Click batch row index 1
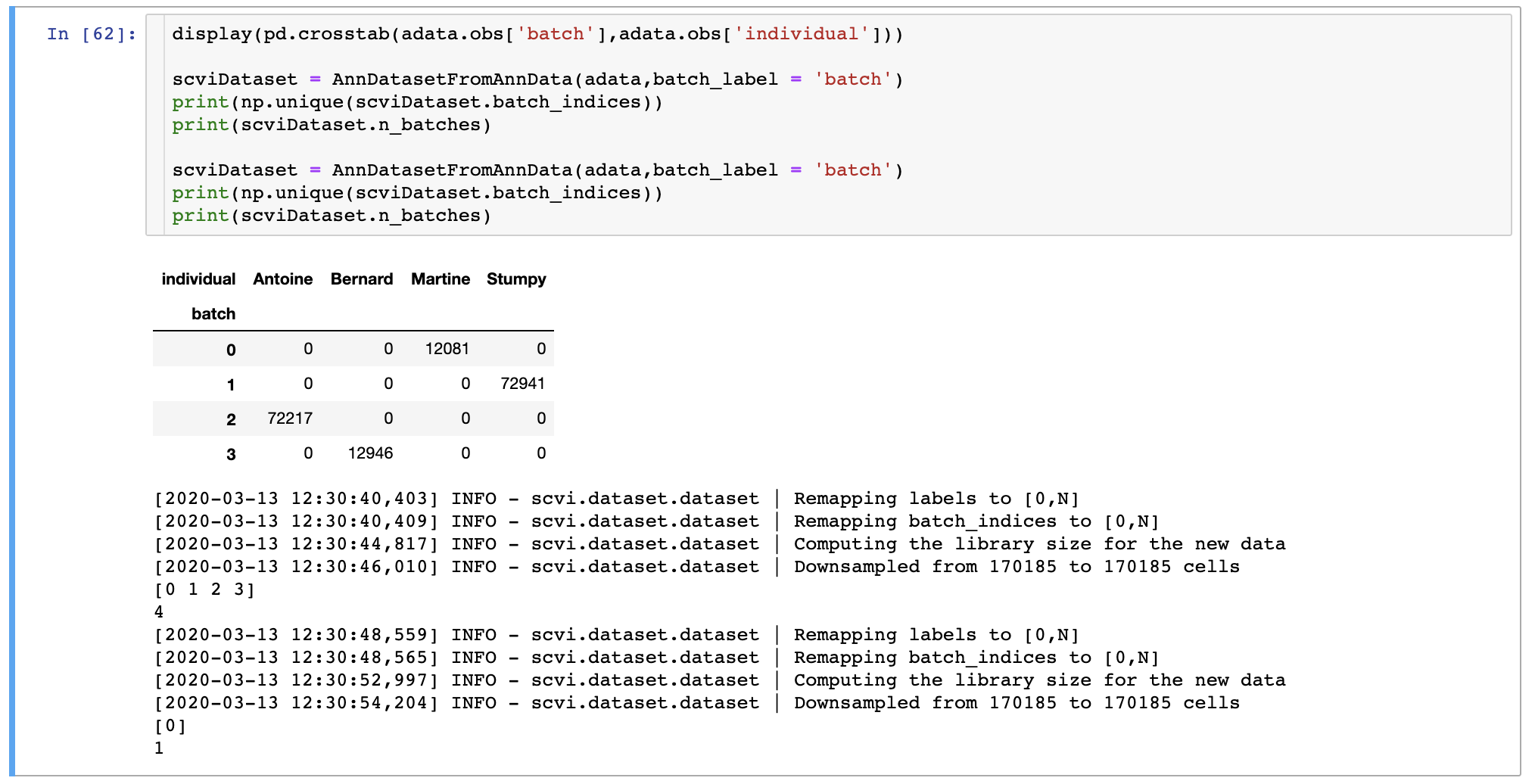The height and width of the screenshot is (784, 1535). (231, 384)
